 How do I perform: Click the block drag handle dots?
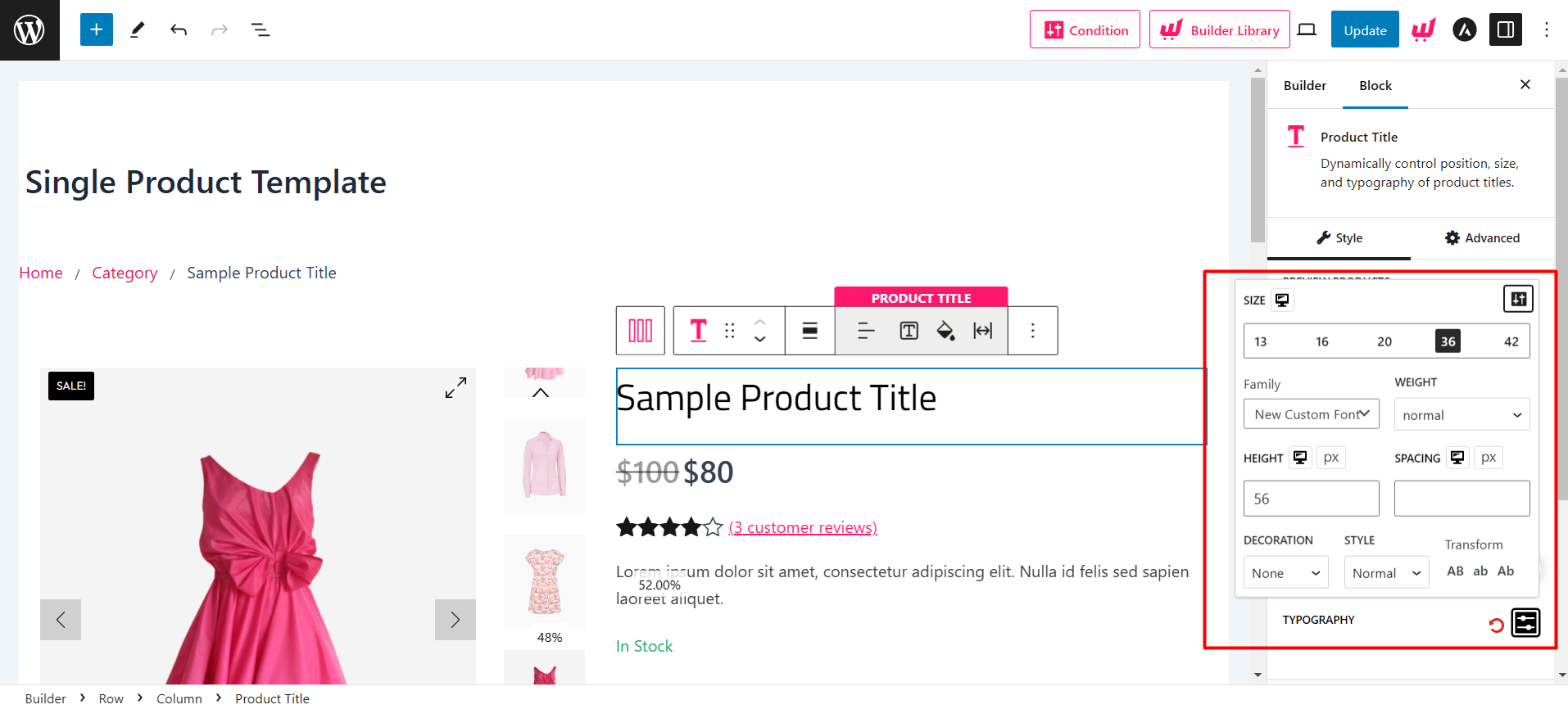tap(730, 331)
